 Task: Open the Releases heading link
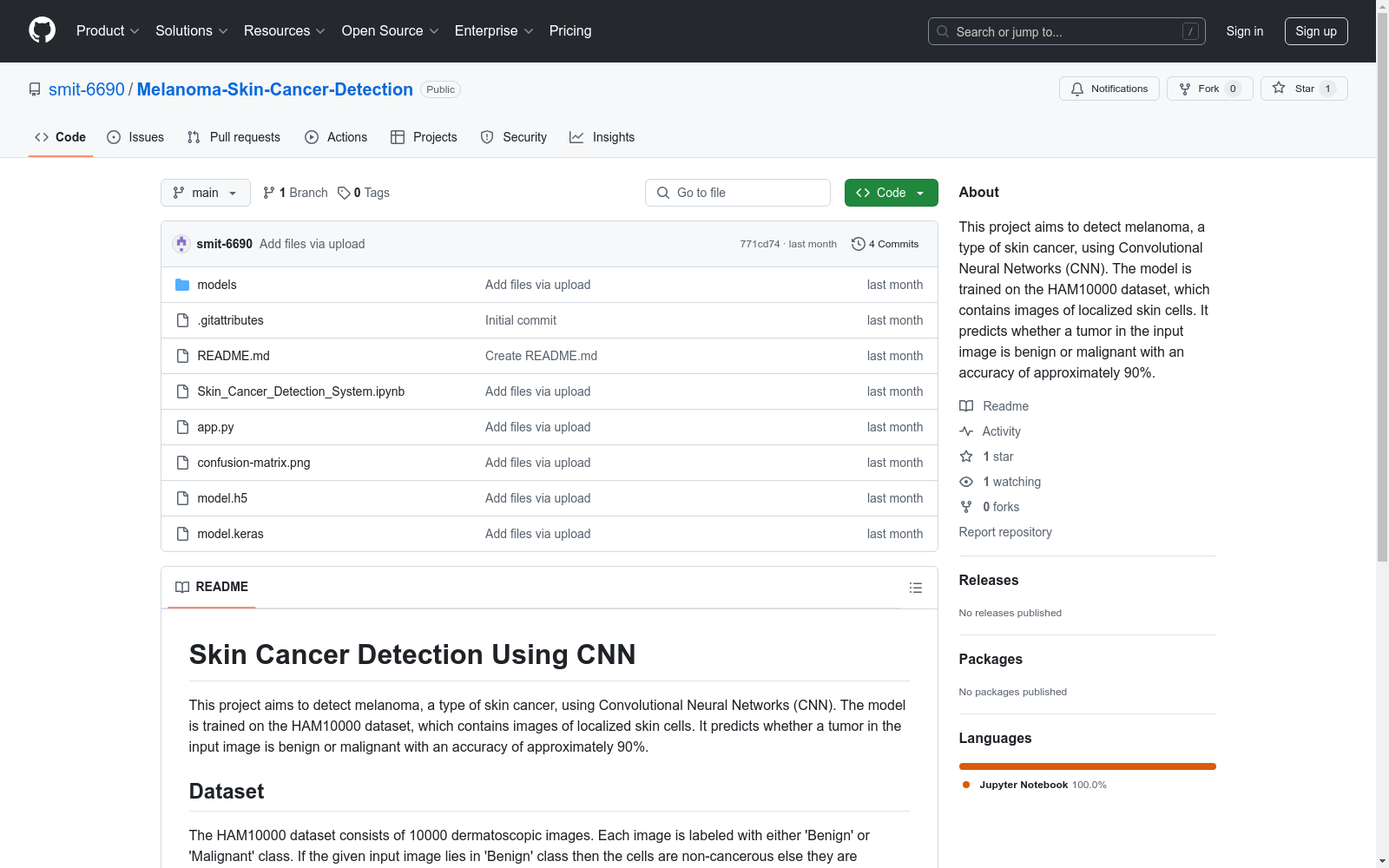(989, 580)
